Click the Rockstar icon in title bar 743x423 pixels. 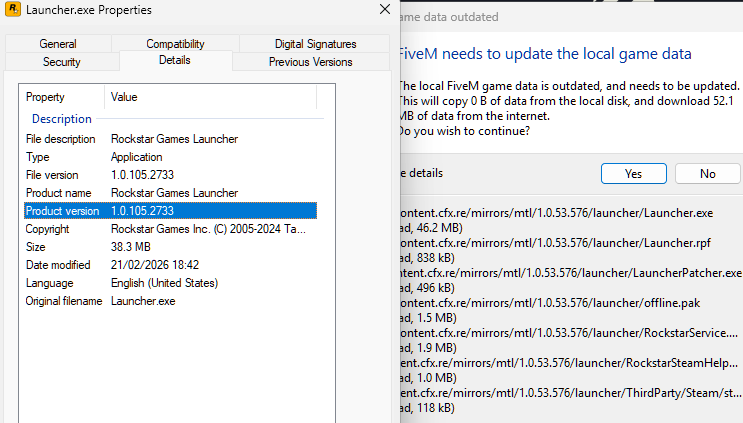click(x=15, y=12)
